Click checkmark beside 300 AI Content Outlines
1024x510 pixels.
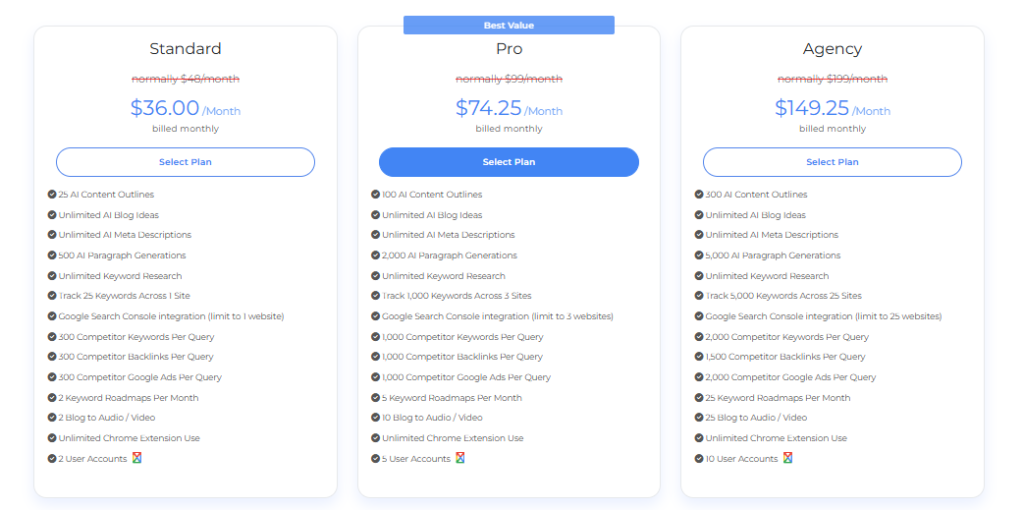[699, 194]
